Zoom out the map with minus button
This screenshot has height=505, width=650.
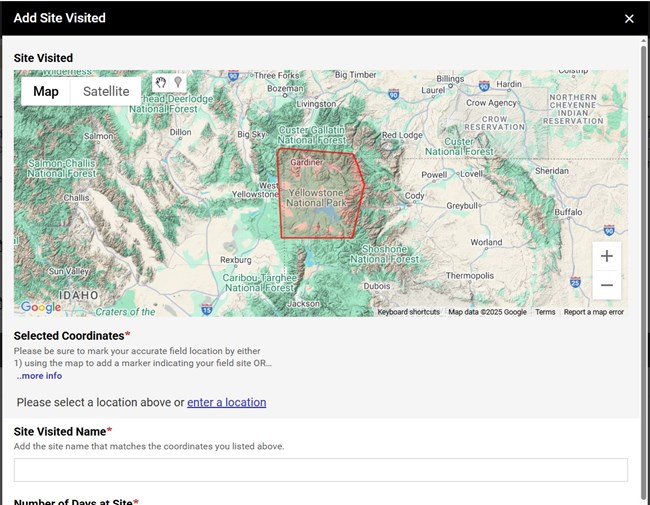point(606,285)
